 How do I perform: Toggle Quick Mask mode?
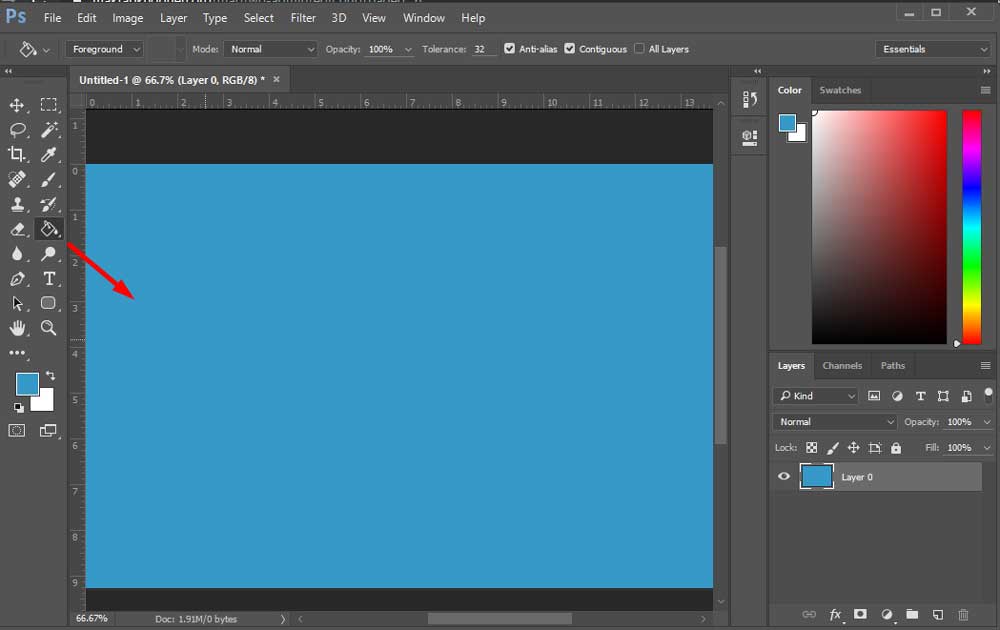(17, 430)
